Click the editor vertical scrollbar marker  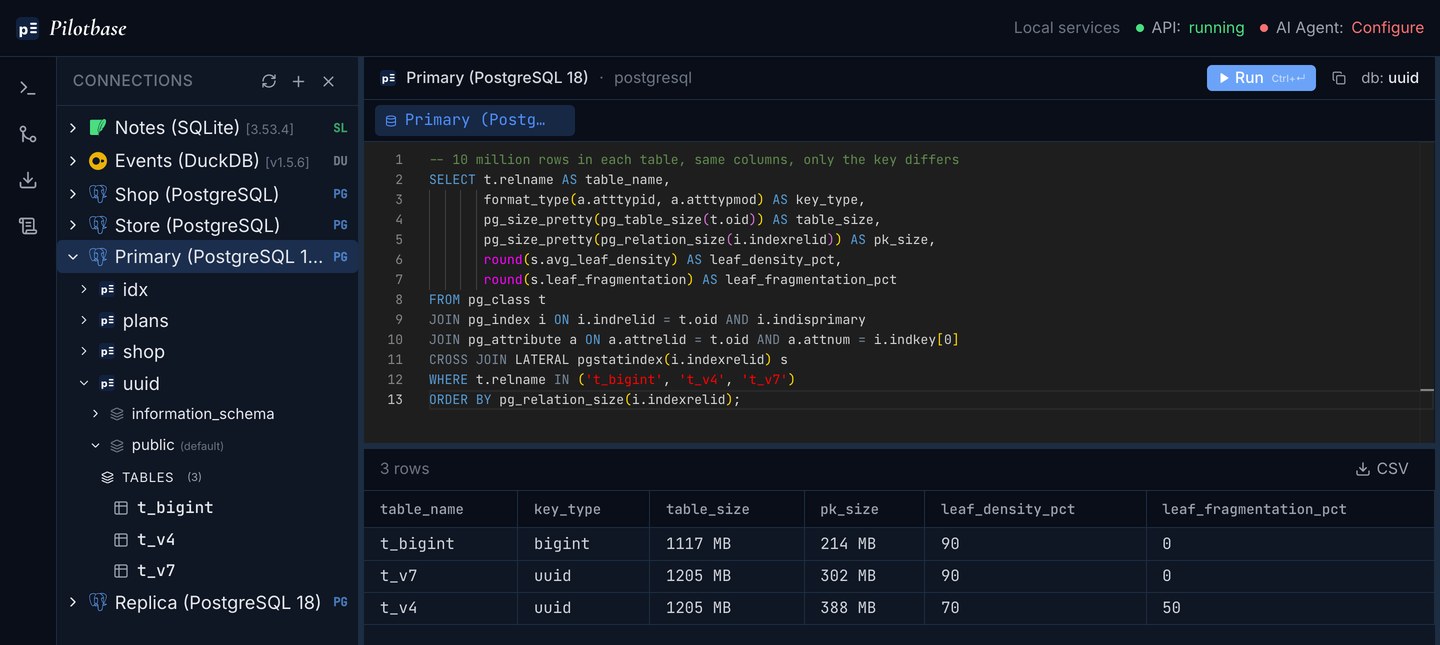(1427, 391)
